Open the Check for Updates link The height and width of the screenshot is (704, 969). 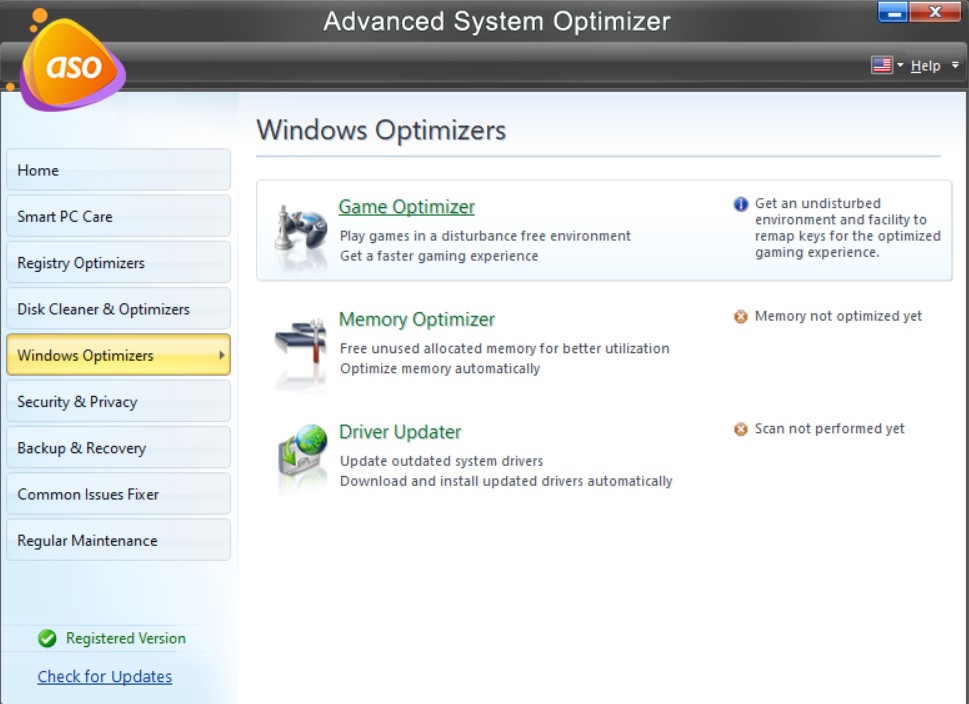(104, 676)
